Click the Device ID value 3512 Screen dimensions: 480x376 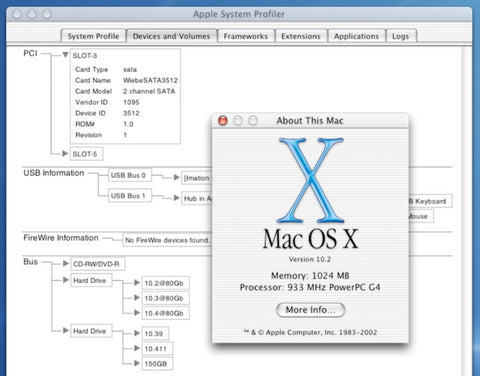pos(131,113)
